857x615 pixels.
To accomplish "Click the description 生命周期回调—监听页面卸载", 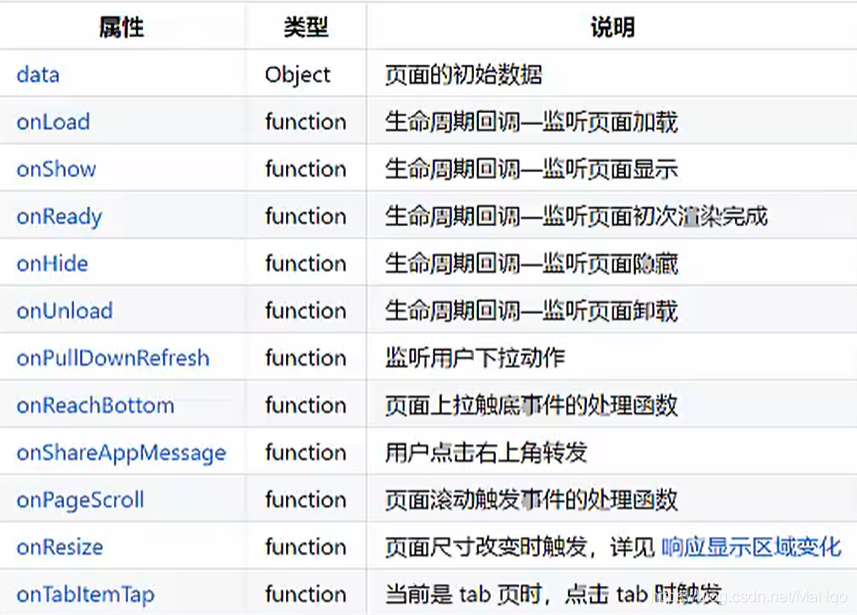I will click(x=531, y=311).
